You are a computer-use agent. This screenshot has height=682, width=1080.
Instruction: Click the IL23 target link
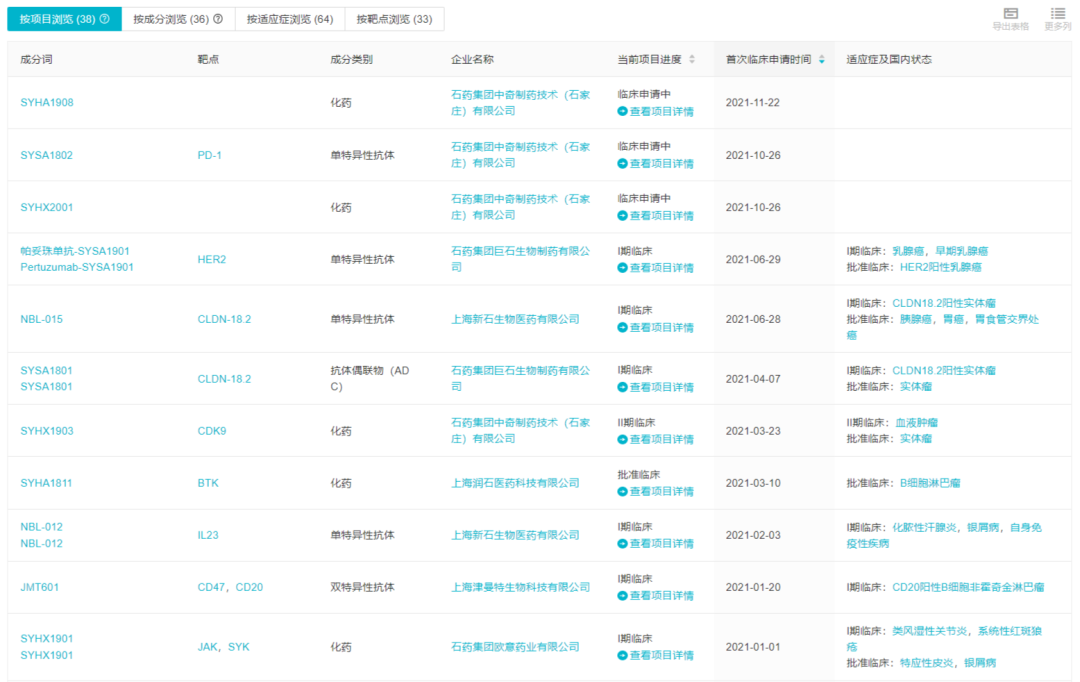(208, 535)
